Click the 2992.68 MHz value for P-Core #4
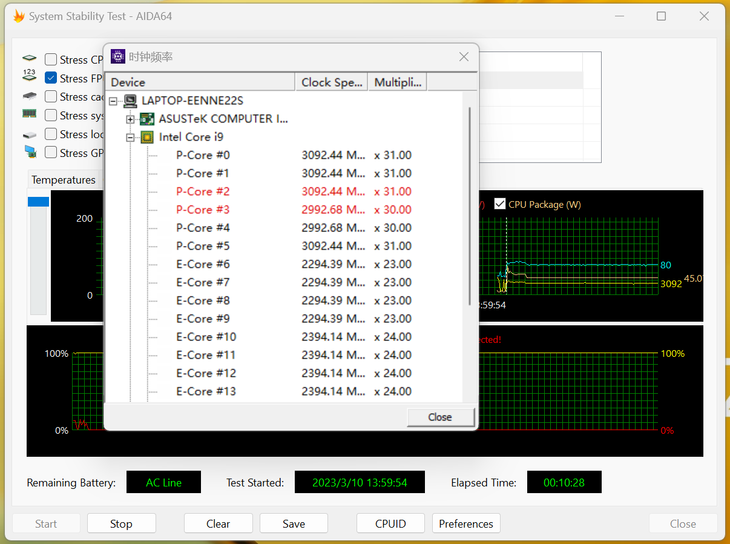The height and width of the screenshot is (544, 730). 333,228
